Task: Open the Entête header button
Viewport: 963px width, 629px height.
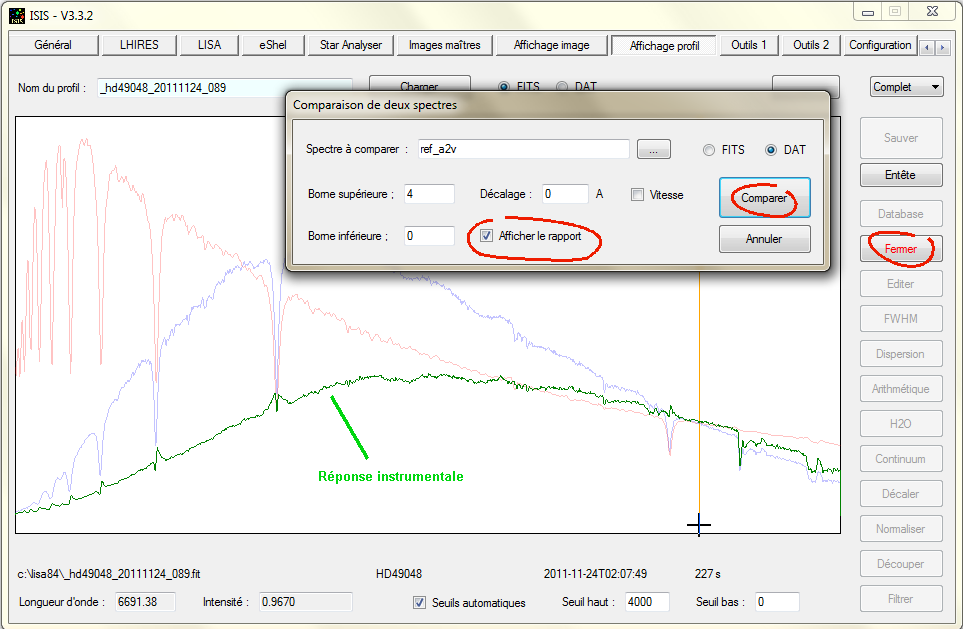Action: pyautogui.click(x=900, y=175)
